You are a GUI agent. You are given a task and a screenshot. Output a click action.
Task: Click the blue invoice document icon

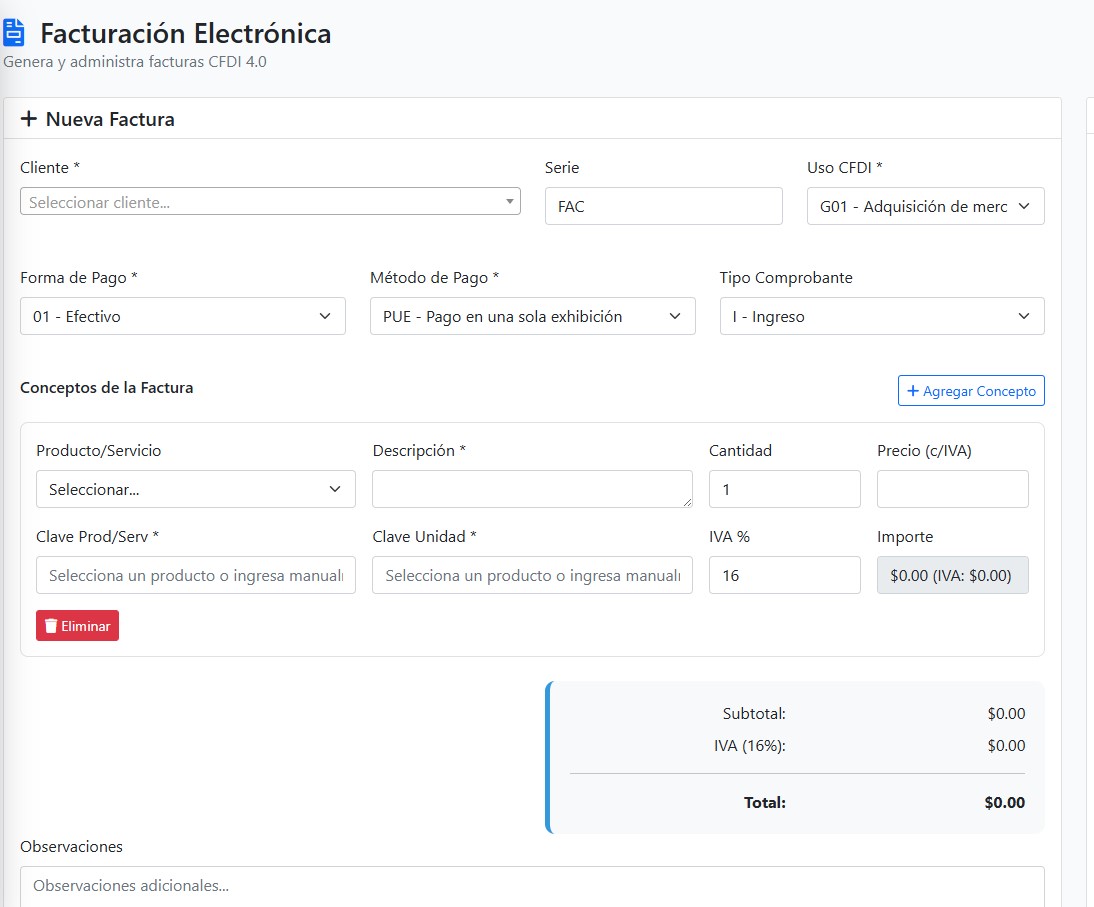point(13,33)
